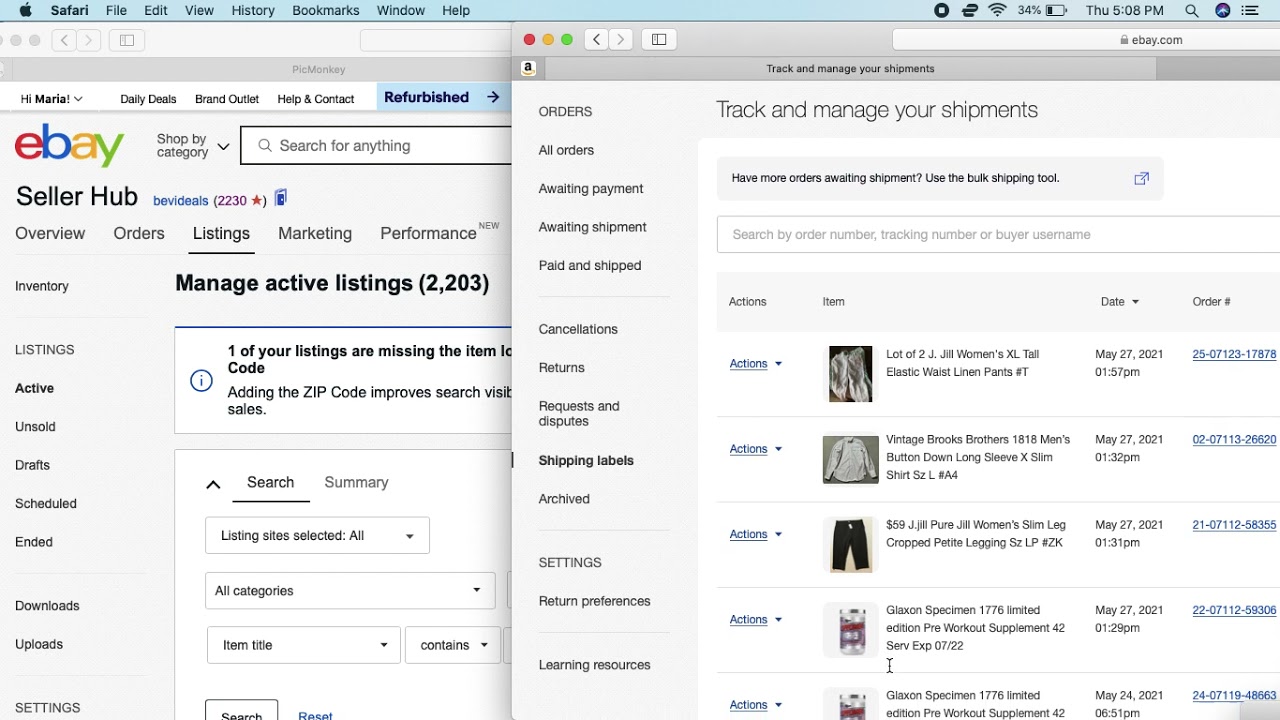Toggle sidebar in front Safari window
Viewport: 1280px width, 720px height.
click(x=659, y=39)
